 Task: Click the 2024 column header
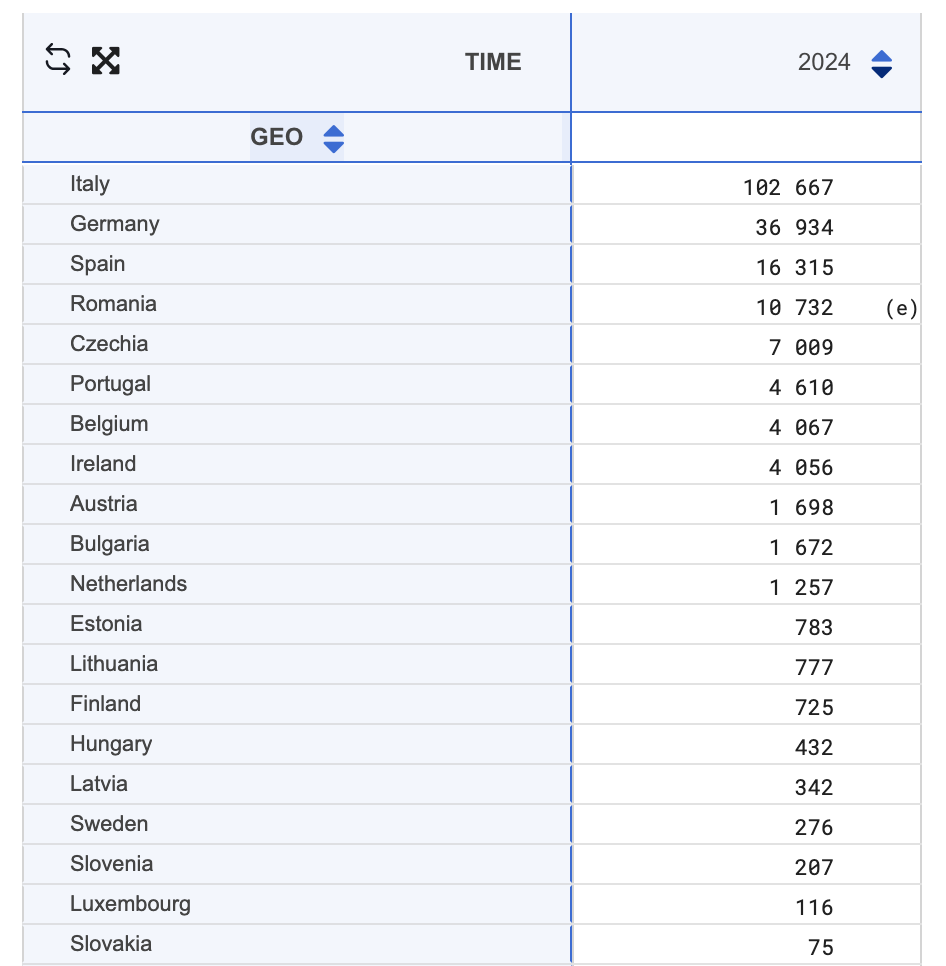(x=823, y=62)
